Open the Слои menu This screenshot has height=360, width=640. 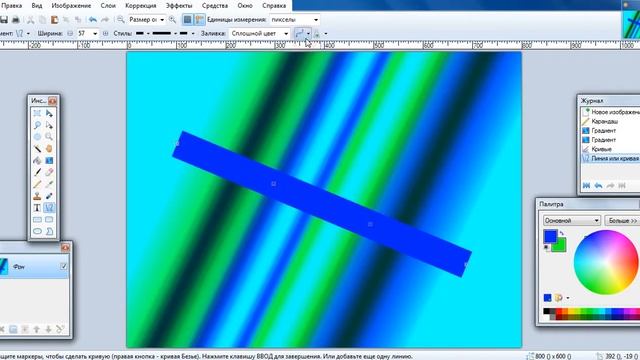108,6
